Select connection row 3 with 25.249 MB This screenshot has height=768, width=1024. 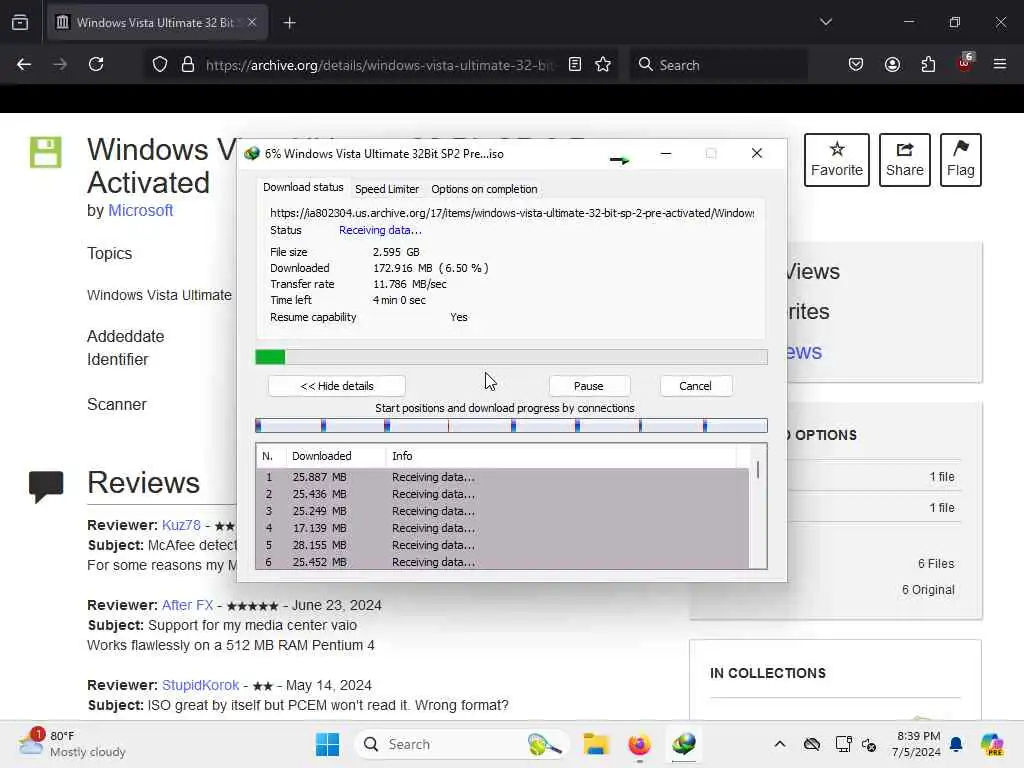[502, 511]
